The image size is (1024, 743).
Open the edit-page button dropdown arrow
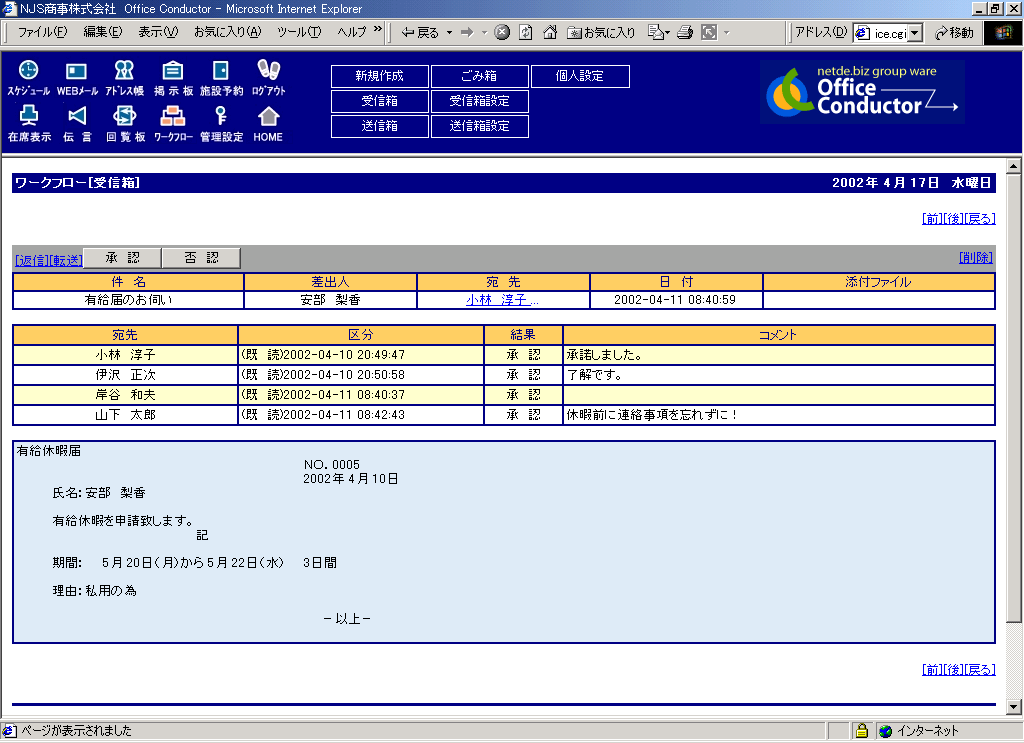pos(667,33)
